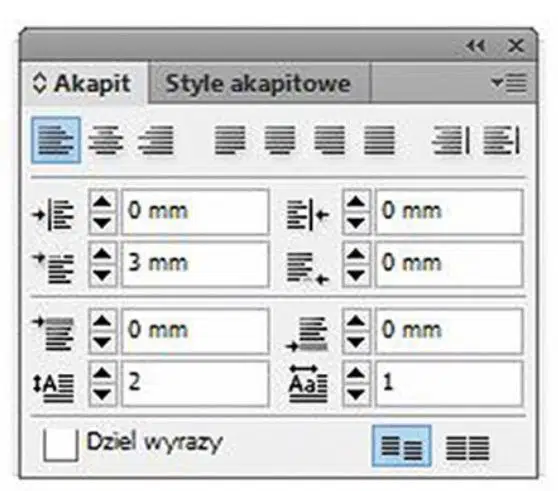Decrease the drop cap number of lines value
Image resolution: width=558 pixels, height=491 pixels.
[x=102, y=394]
